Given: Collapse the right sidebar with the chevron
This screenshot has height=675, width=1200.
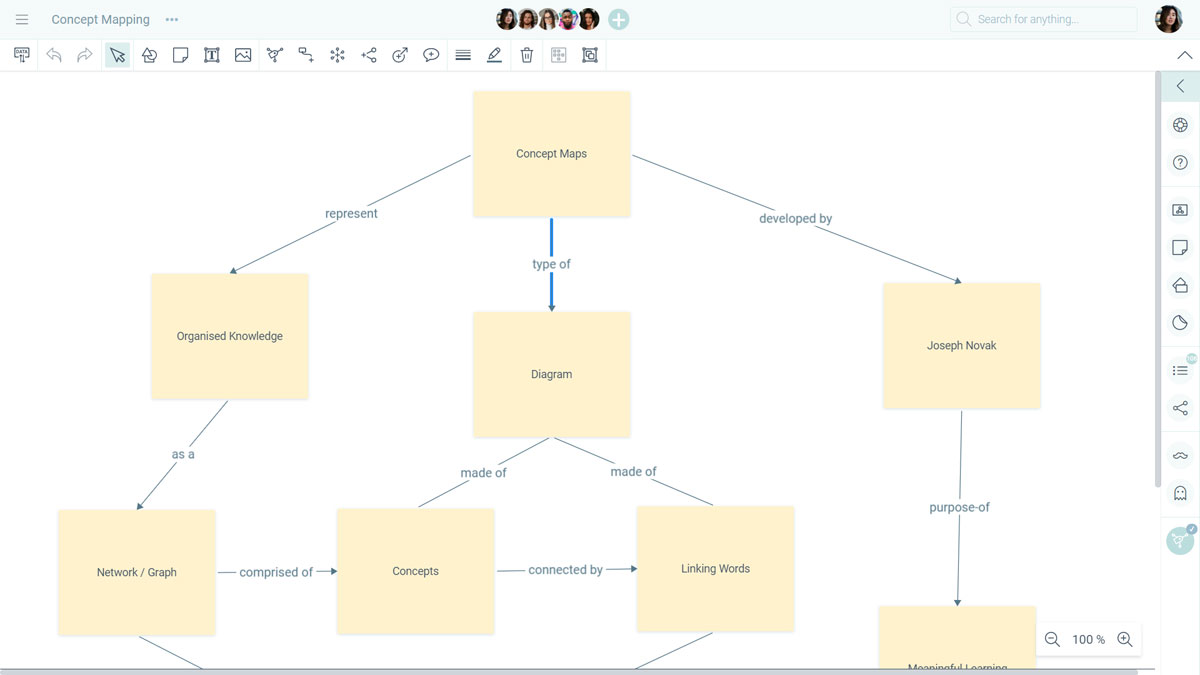Looking at the screenshot, I should [x=1180, y=86].
